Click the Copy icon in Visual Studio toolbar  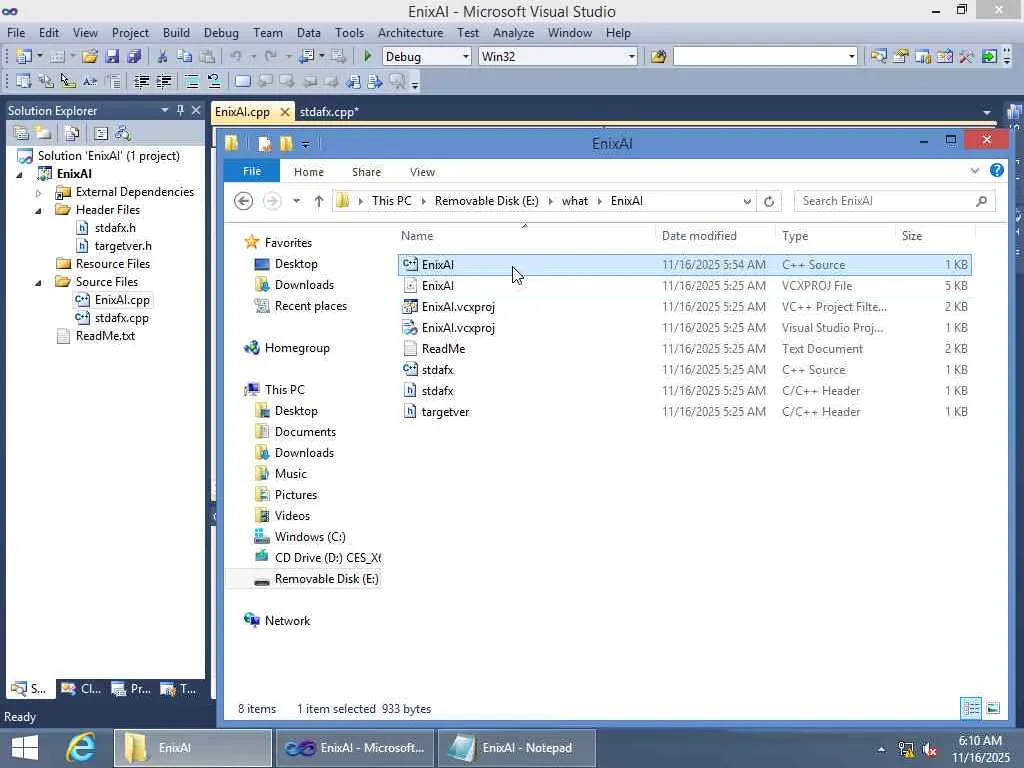pyautogui.click(x=185, y=56)
